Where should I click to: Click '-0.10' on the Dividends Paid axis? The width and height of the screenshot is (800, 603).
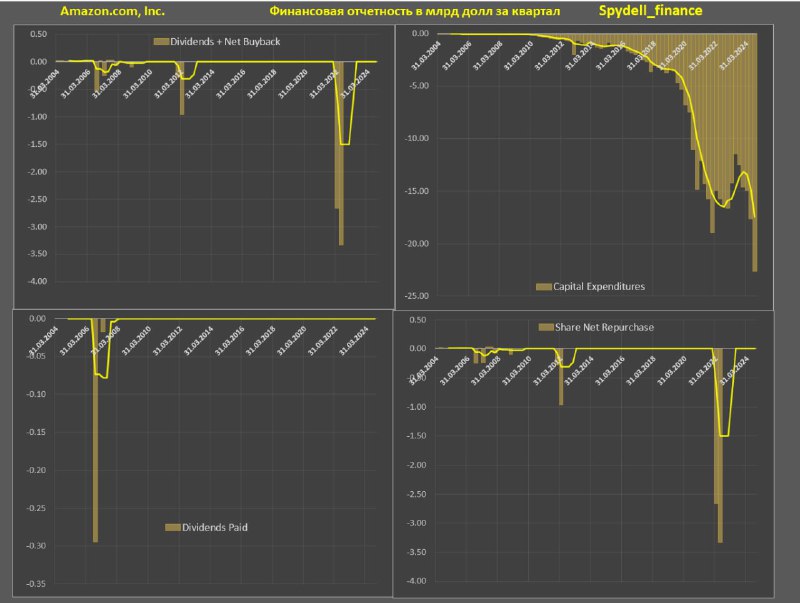pos(36,394)
